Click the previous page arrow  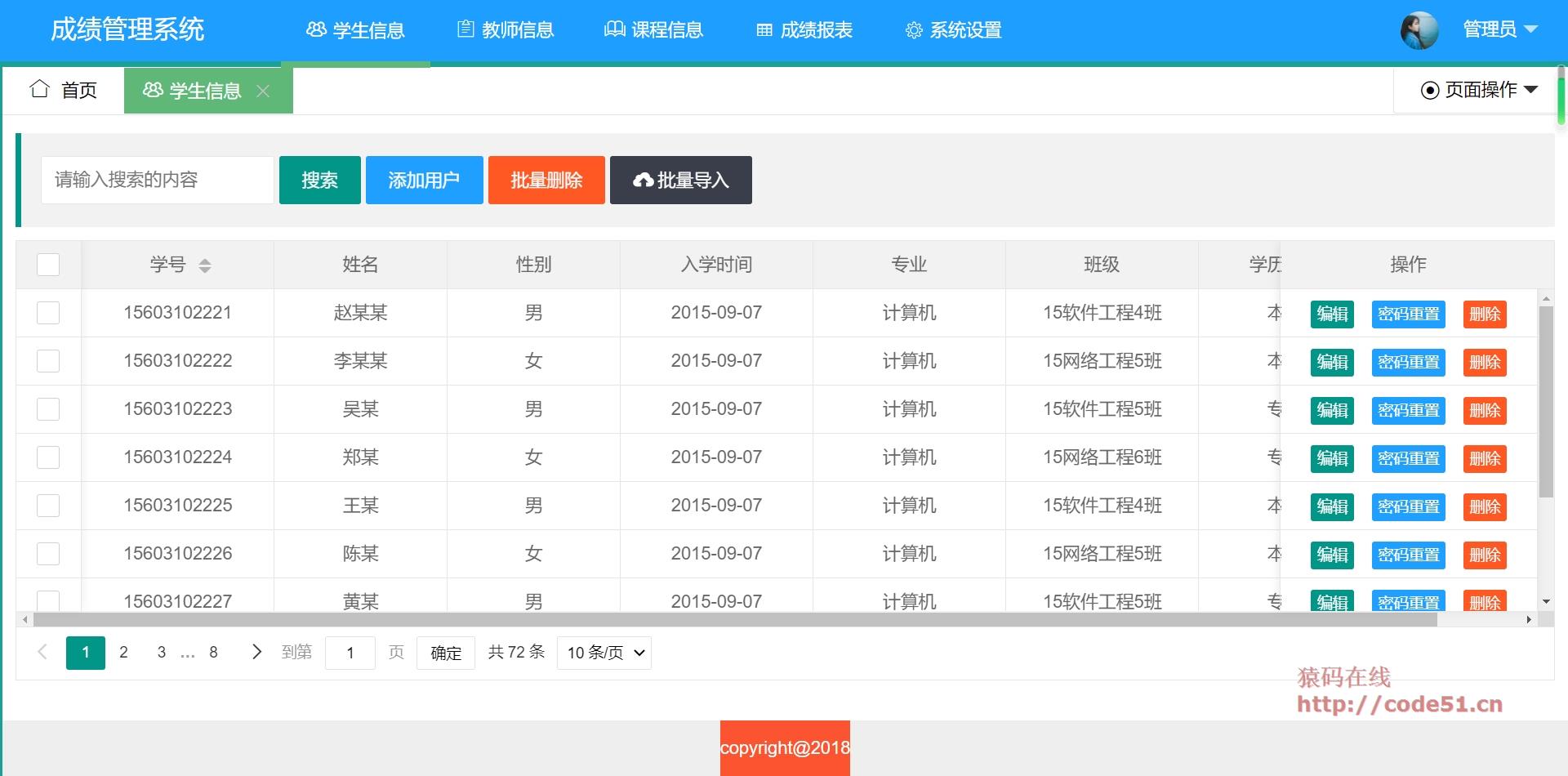tap(42, 651)
